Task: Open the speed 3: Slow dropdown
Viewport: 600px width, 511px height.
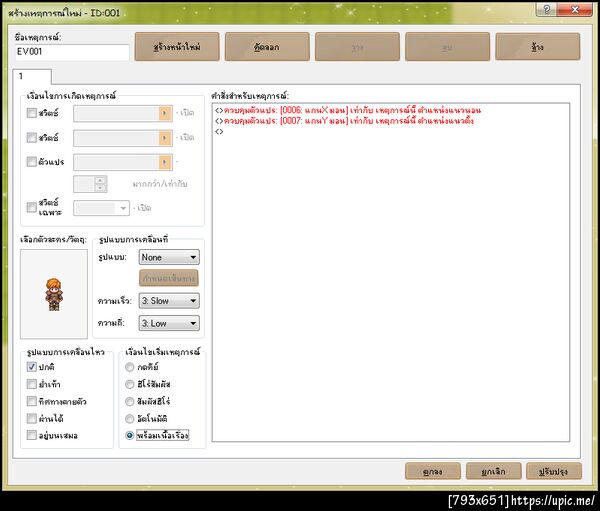Action: (169, 301)
